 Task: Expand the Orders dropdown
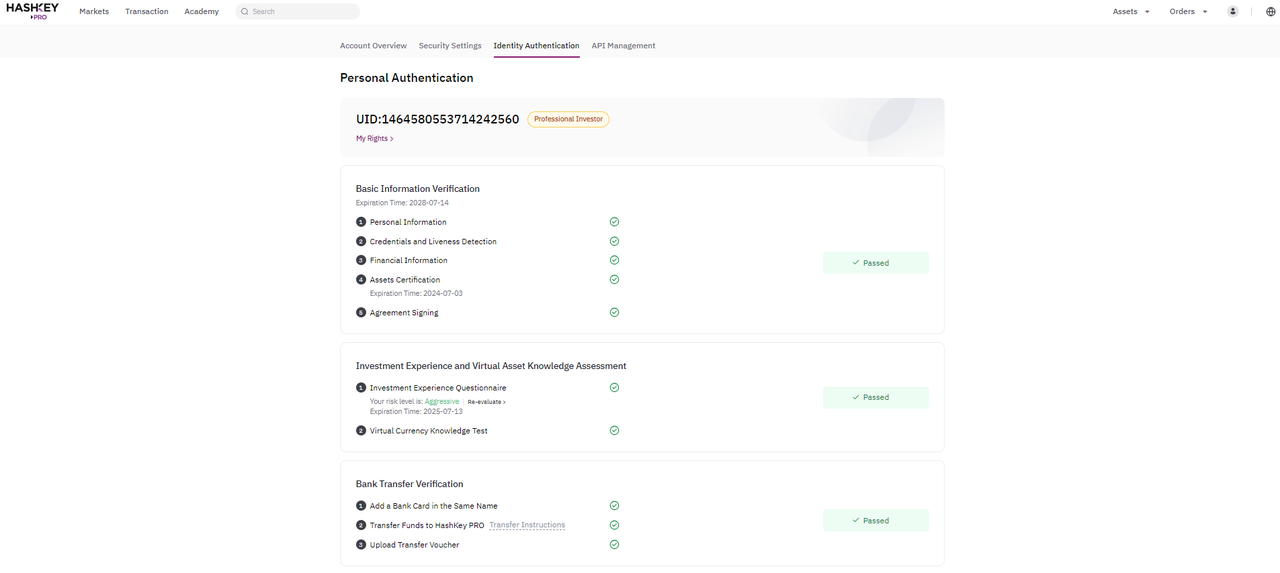pos(1189,12)
